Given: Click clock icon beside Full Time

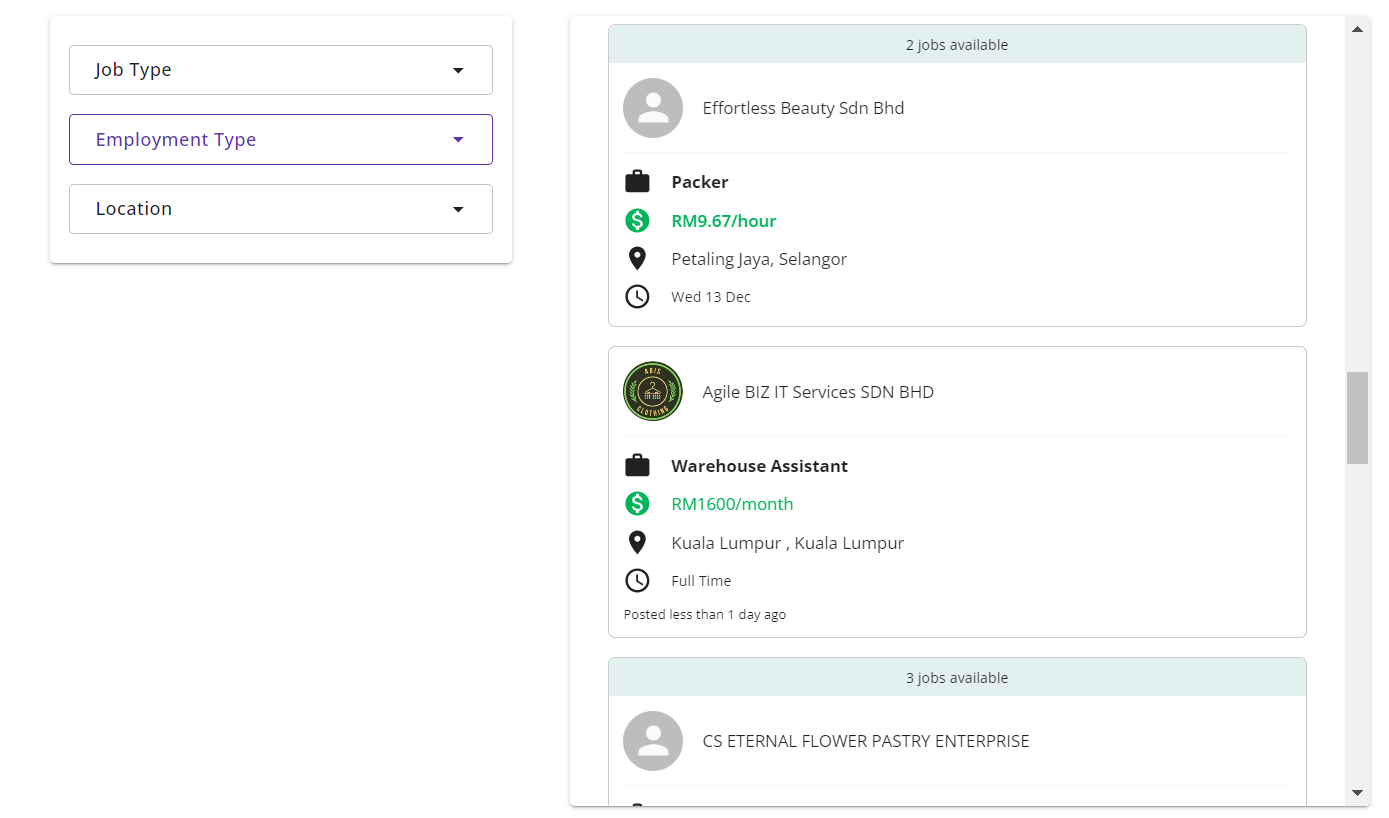Looking at the screenshot, I should click(x=637, y=581).
